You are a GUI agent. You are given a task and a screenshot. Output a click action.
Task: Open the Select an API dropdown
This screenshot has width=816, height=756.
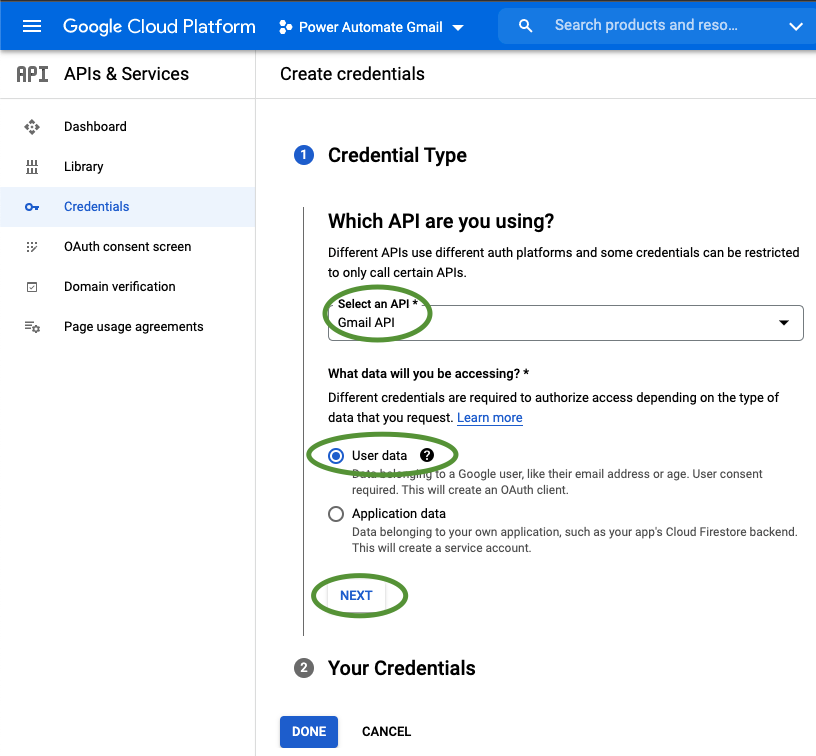coord(565,322)
